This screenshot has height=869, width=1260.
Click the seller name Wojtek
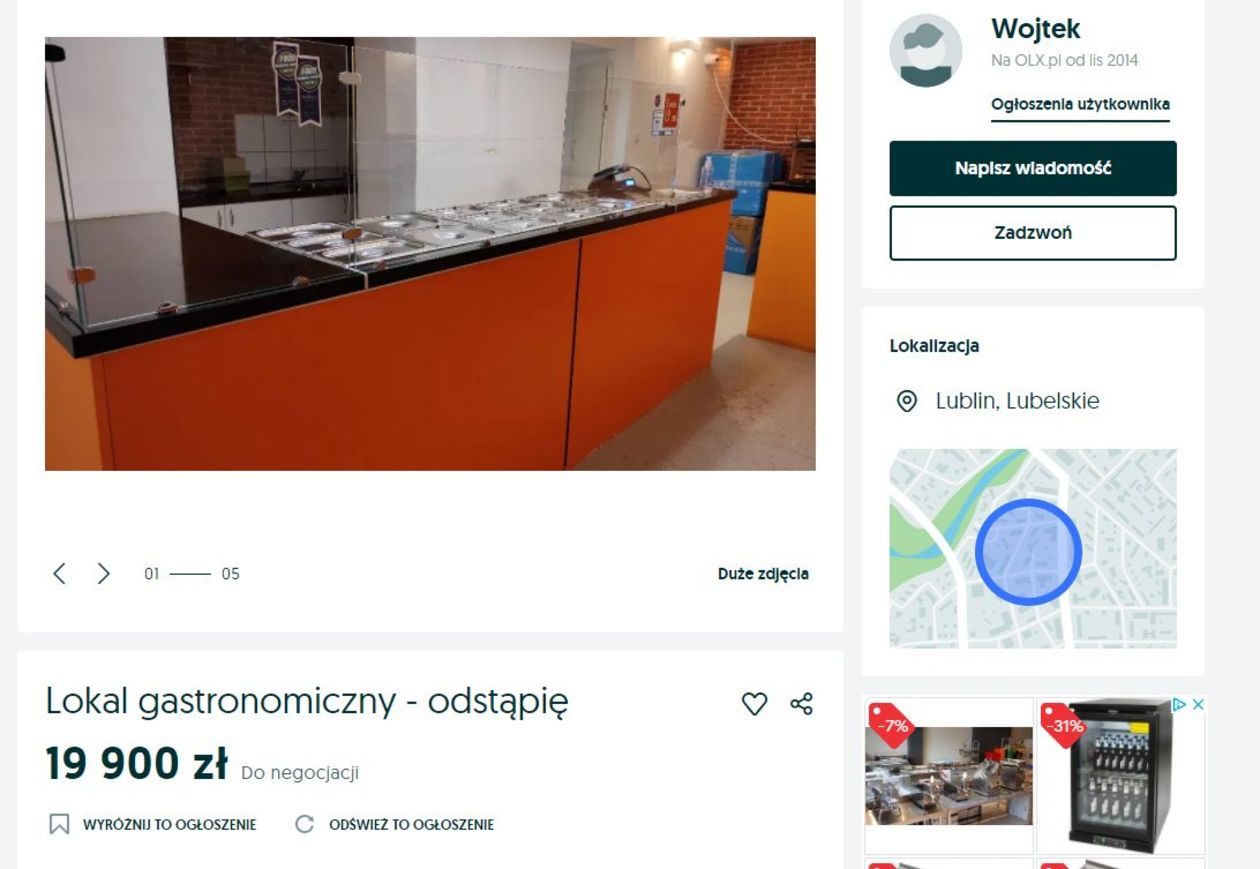tap(1035, 29)
